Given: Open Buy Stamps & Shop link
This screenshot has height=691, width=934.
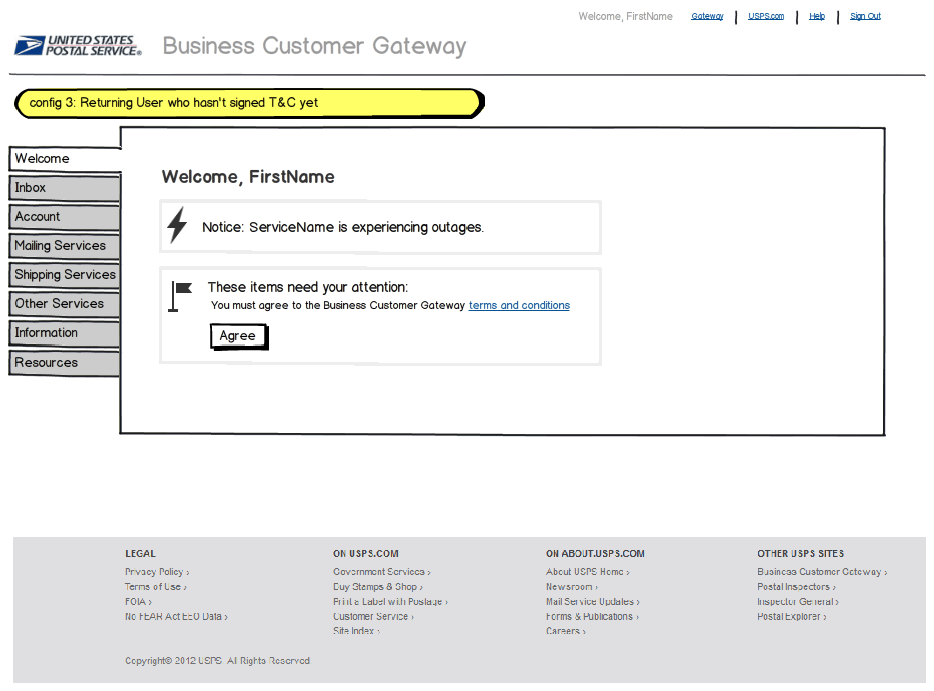Looking at the screenshot, I should point(378,587).
